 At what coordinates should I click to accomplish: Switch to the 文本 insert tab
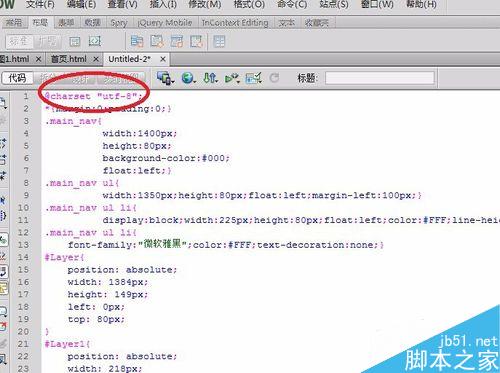pyautogui.click(x=287, y=23)
